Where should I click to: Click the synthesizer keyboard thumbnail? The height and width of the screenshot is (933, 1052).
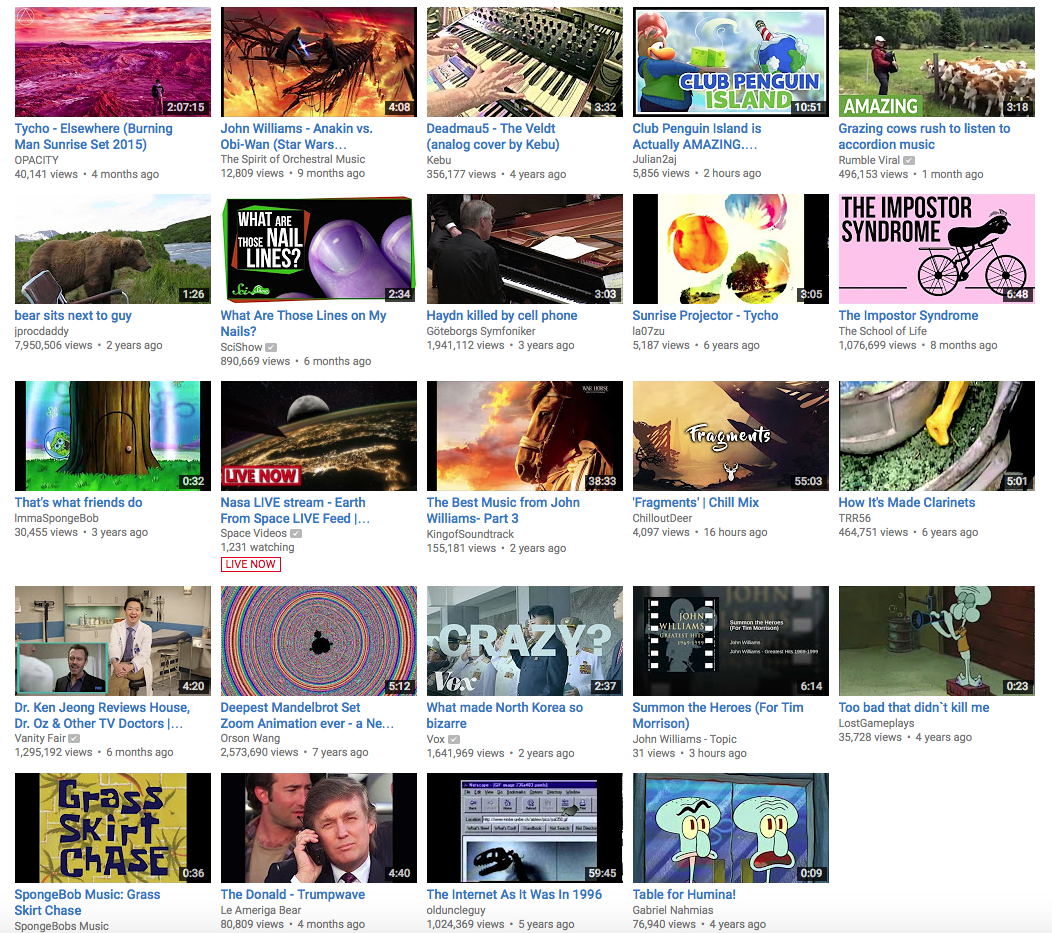525,62
